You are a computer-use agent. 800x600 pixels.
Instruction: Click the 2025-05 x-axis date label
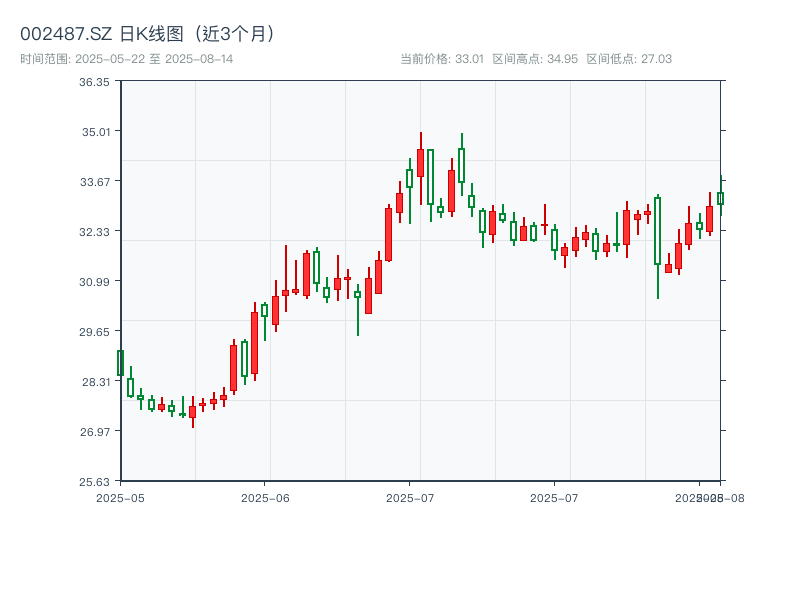click(120, 497)
